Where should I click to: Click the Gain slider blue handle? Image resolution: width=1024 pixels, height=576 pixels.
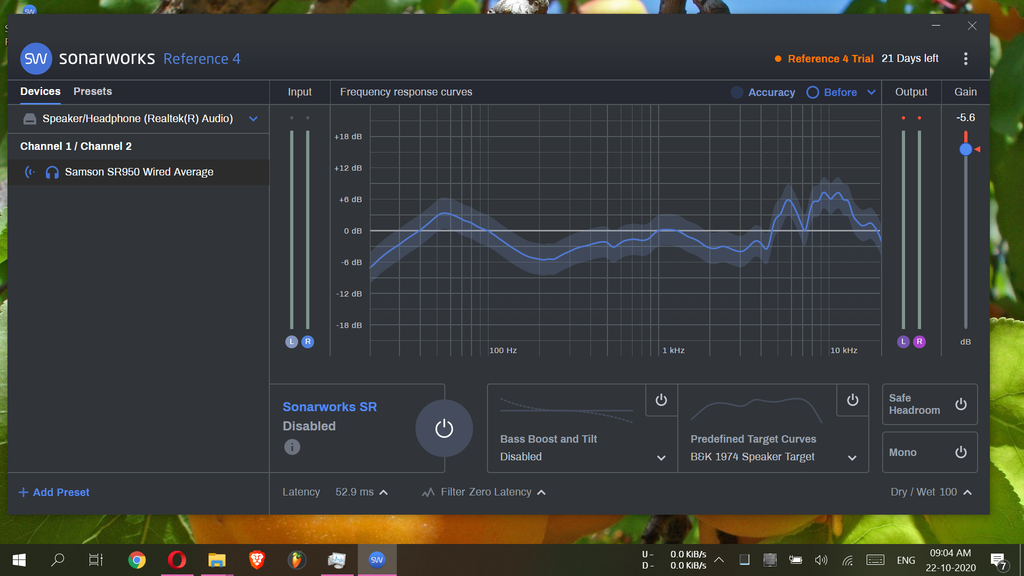point(965,150)
